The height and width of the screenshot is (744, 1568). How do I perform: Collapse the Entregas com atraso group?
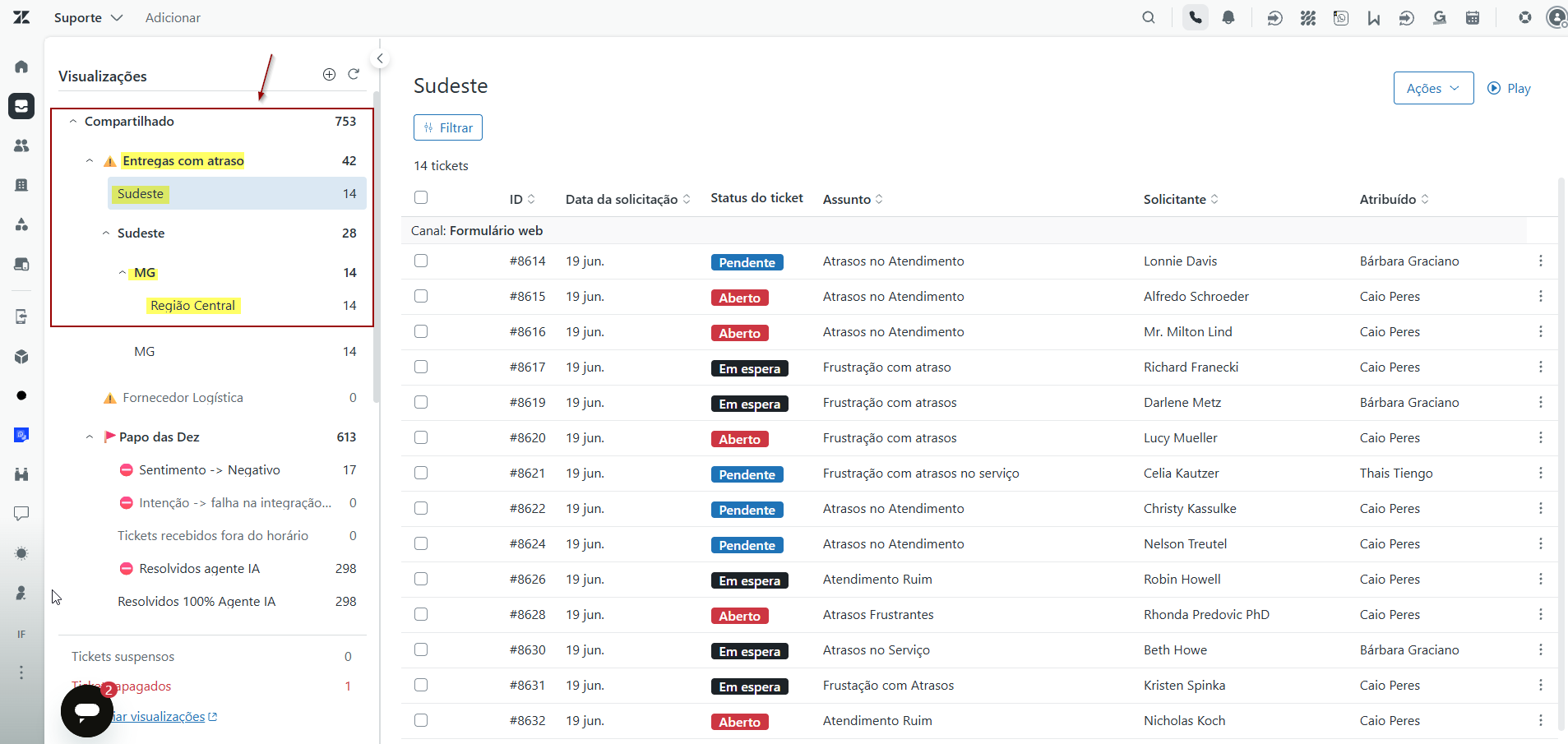90,161
